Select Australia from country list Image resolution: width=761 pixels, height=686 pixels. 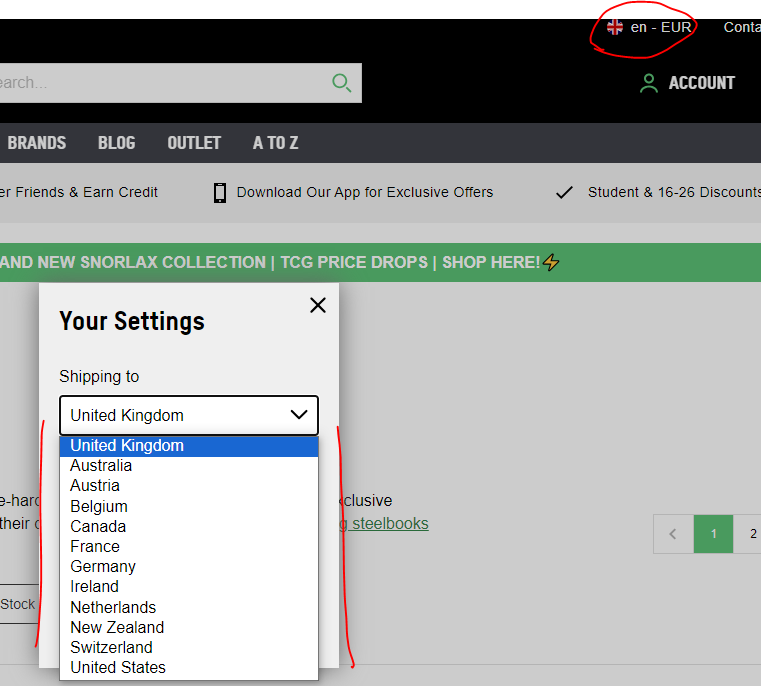point(189,466)
